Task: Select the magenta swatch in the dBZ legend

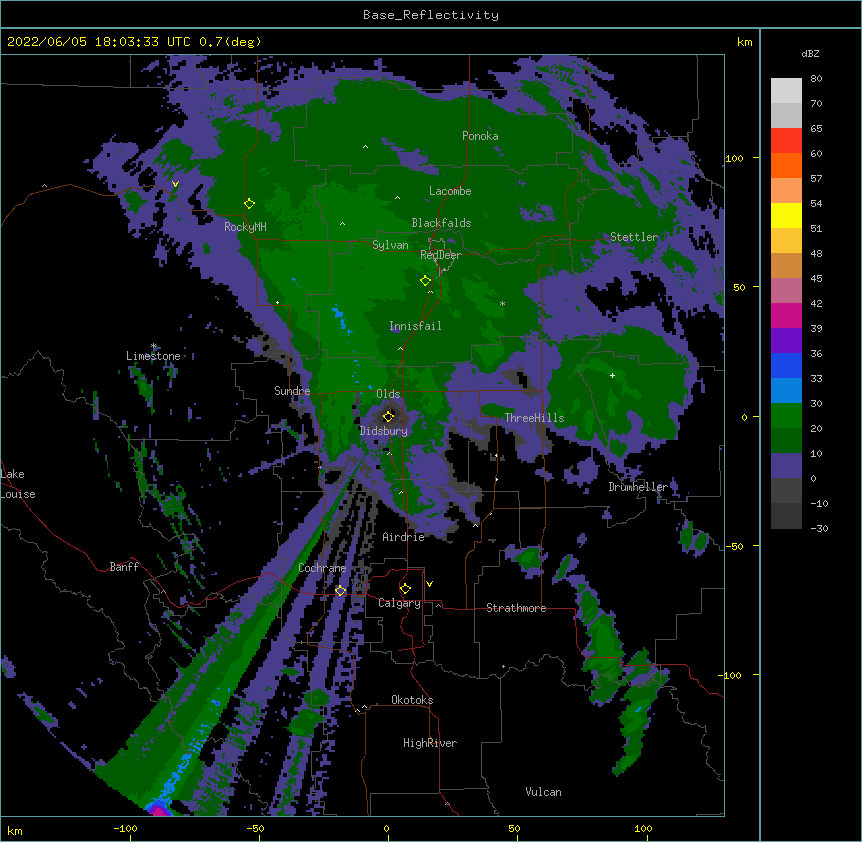Action: (x=786, y=315)
